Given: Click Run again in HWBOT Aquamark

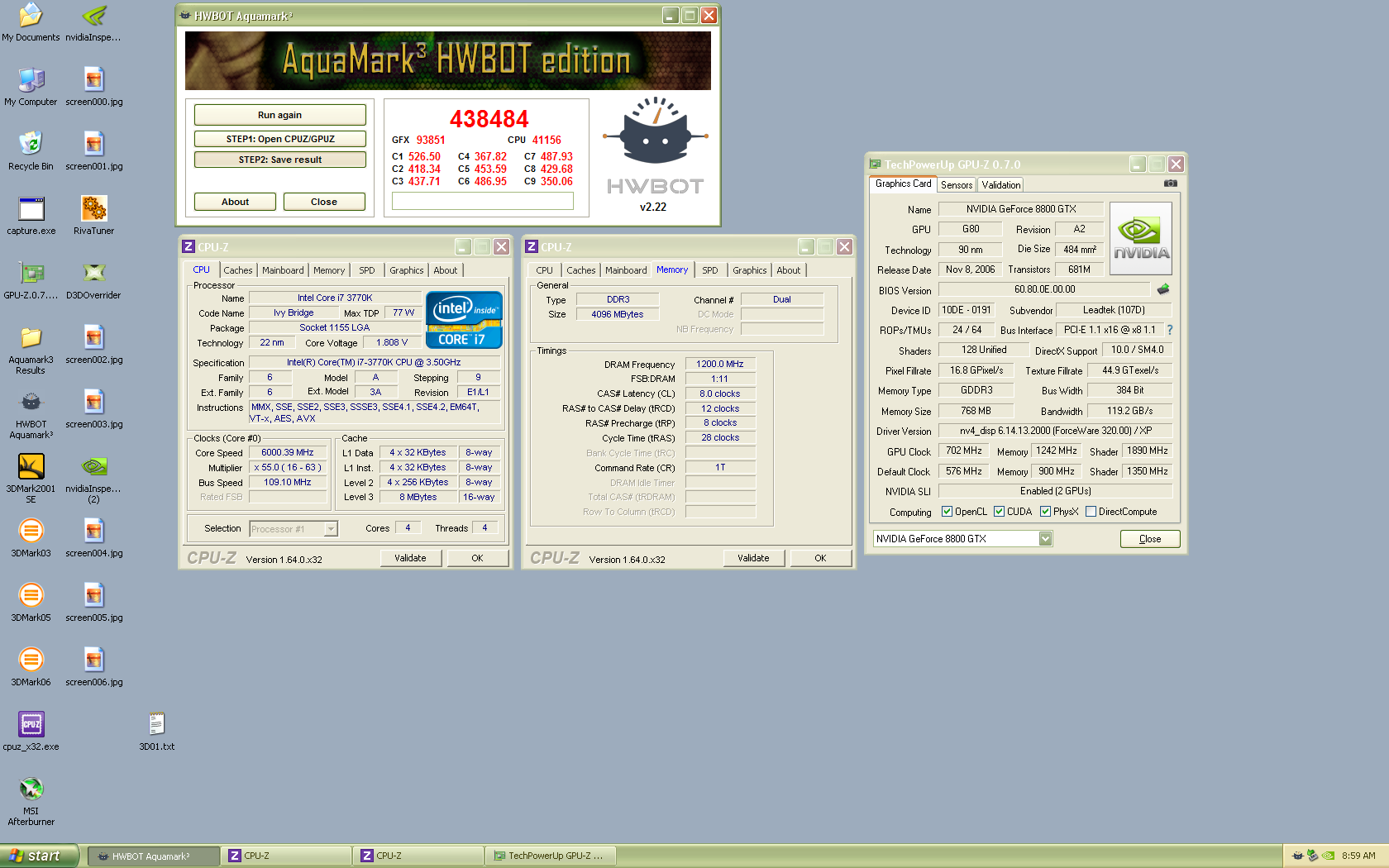Looking at the screenshot, I should (x=279, y=115).
